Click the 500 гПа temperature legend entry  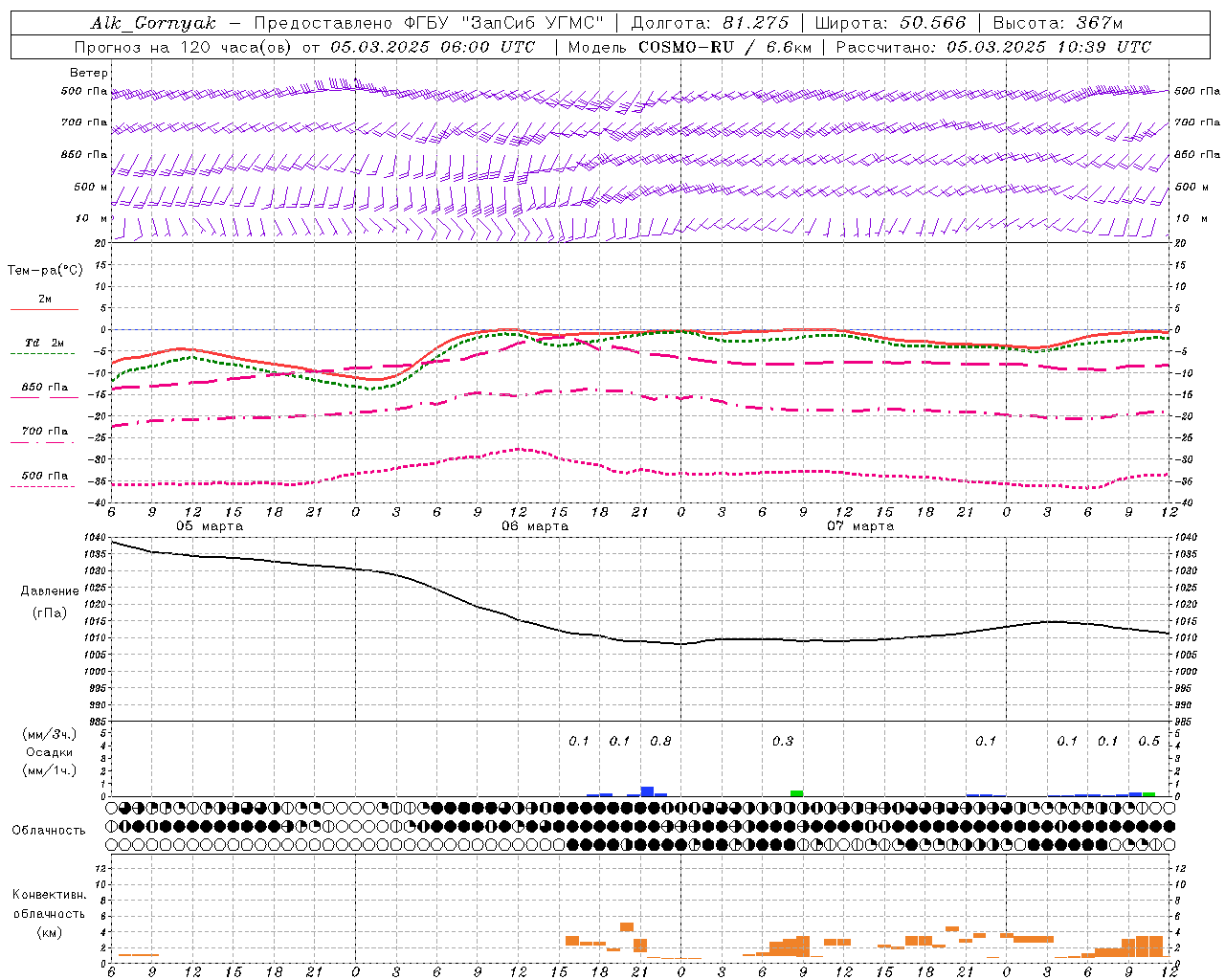coord(45,476)
